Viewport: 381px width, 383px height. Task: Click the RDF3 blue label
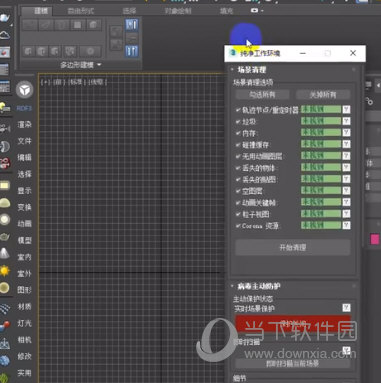point(24,108)
